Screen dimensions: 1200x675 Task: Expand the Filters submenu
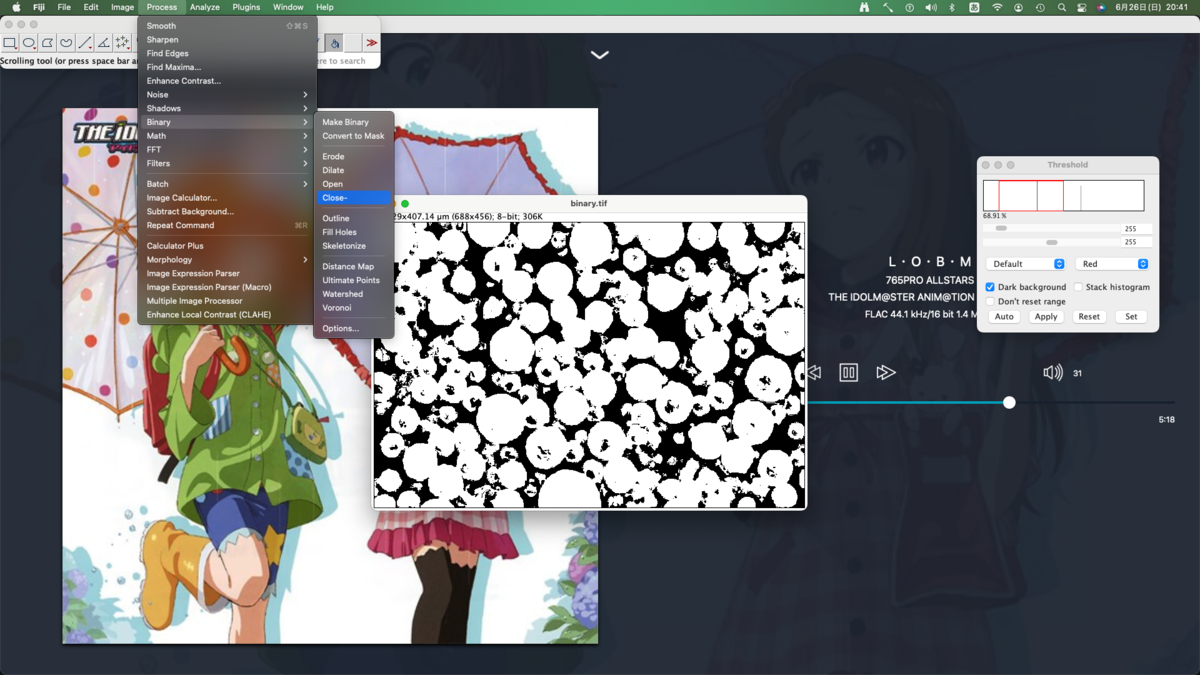pos(227,163)
